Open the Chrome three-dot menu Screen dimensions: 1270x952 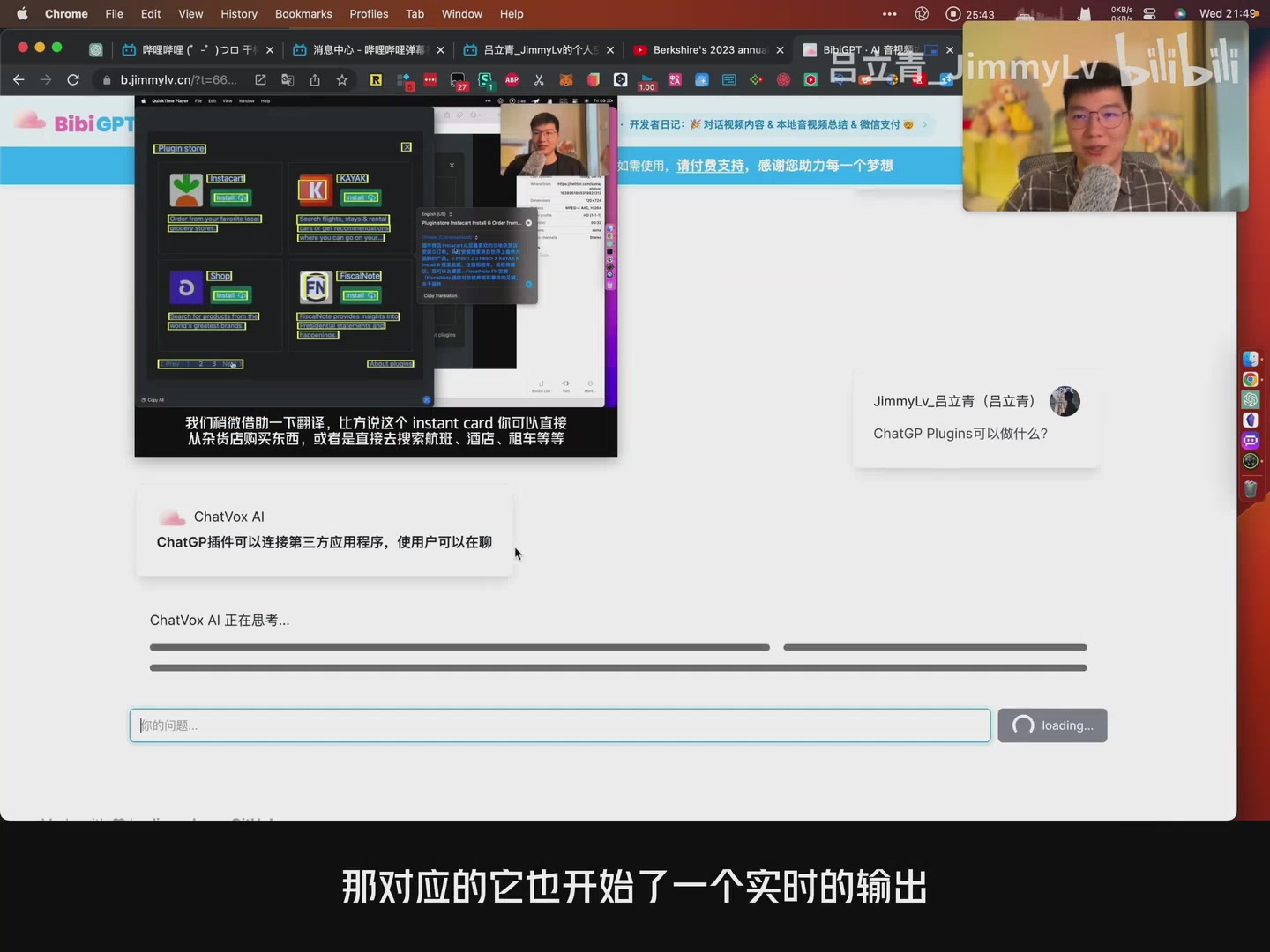pyautogui.click(x=889, y=14)
